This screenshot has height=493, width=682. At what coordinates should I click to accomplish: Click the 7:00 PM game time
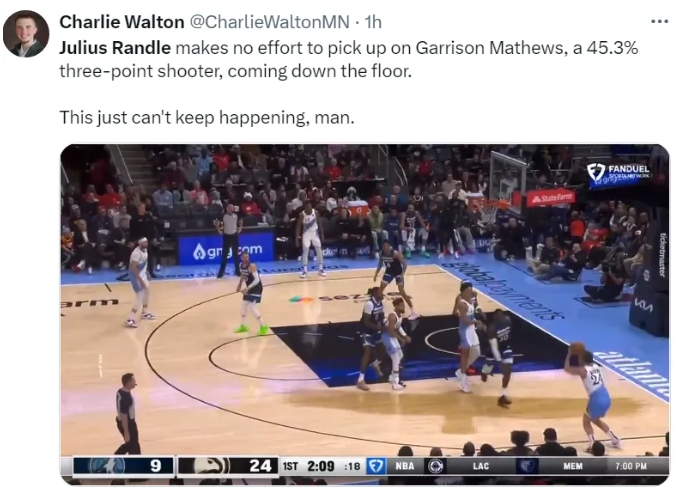(631, 466)
